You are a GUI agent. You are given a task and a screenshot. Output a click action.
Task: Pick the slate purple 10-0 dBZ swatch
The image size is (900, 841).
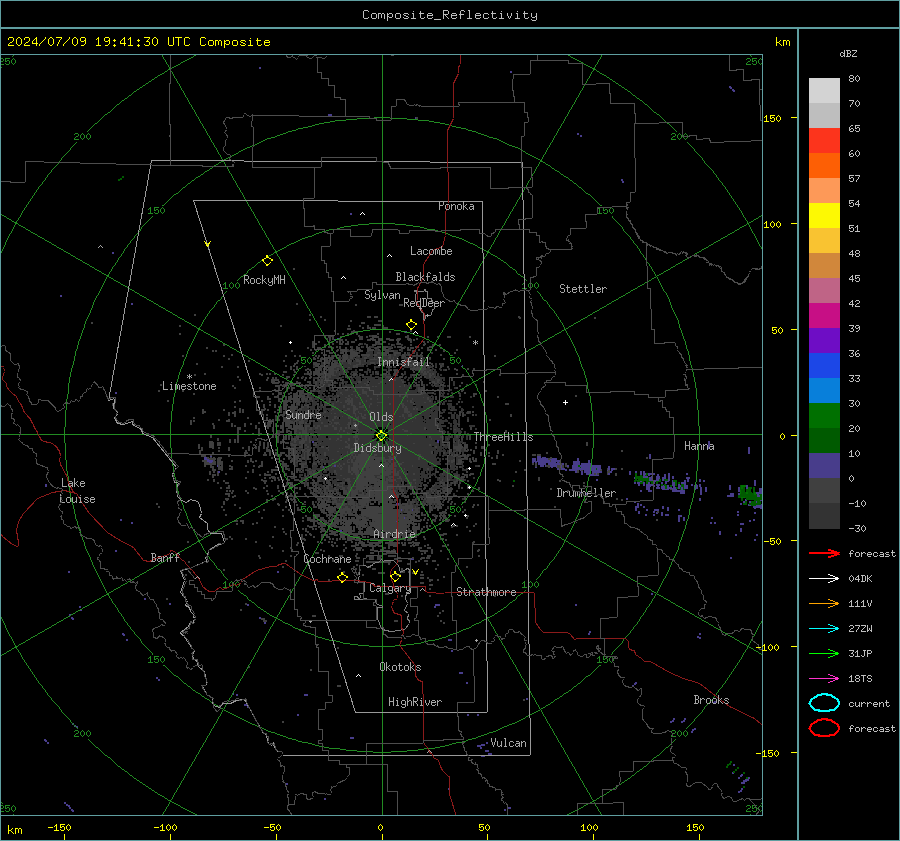coord(824,466)
